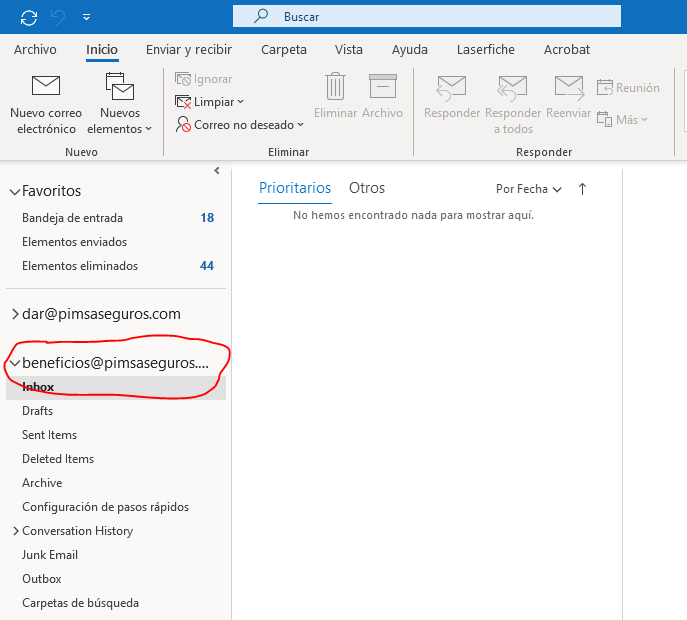Open the Vista ribbon tab

click(349, 50)
